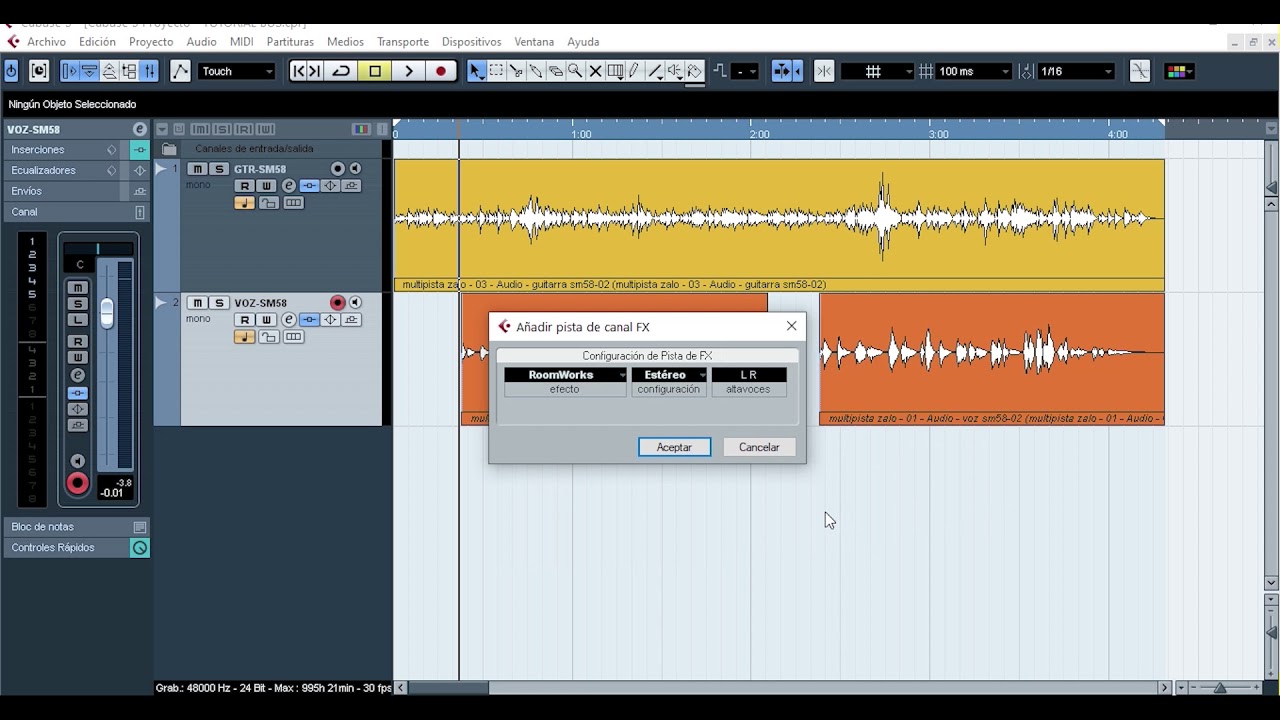Select the Range Selection tool
This screenshot has height=720, width=1280.
(x=496, y=71)
